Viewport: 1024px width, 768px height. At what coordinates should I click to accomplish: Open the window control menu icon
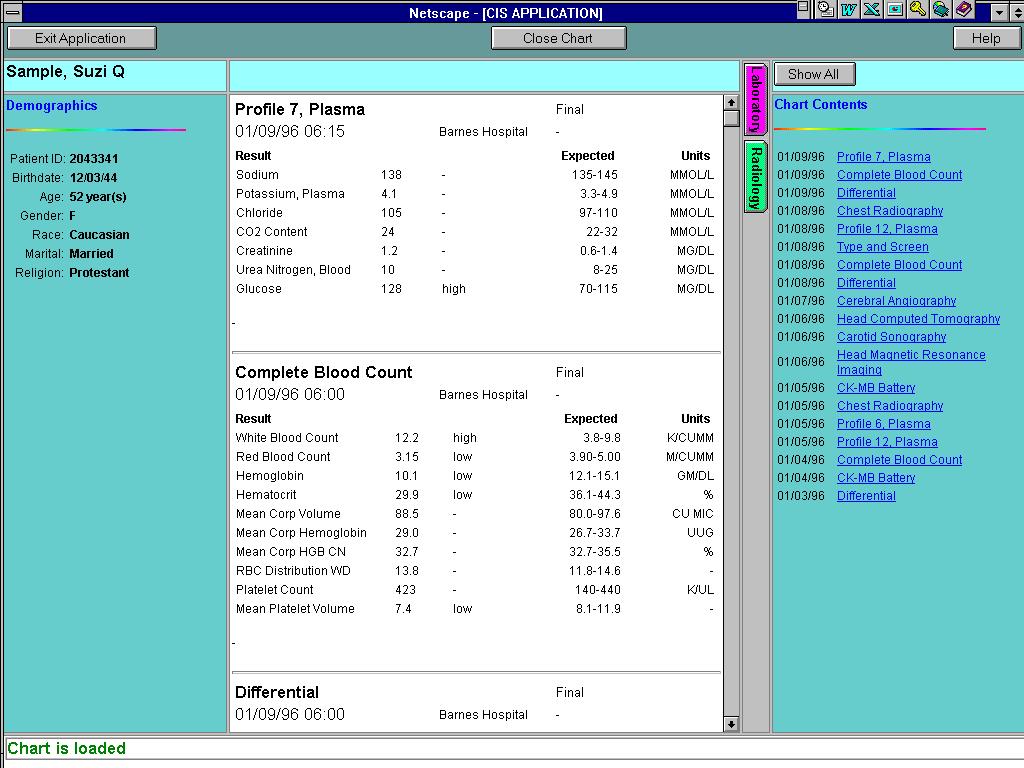point(12,12)
